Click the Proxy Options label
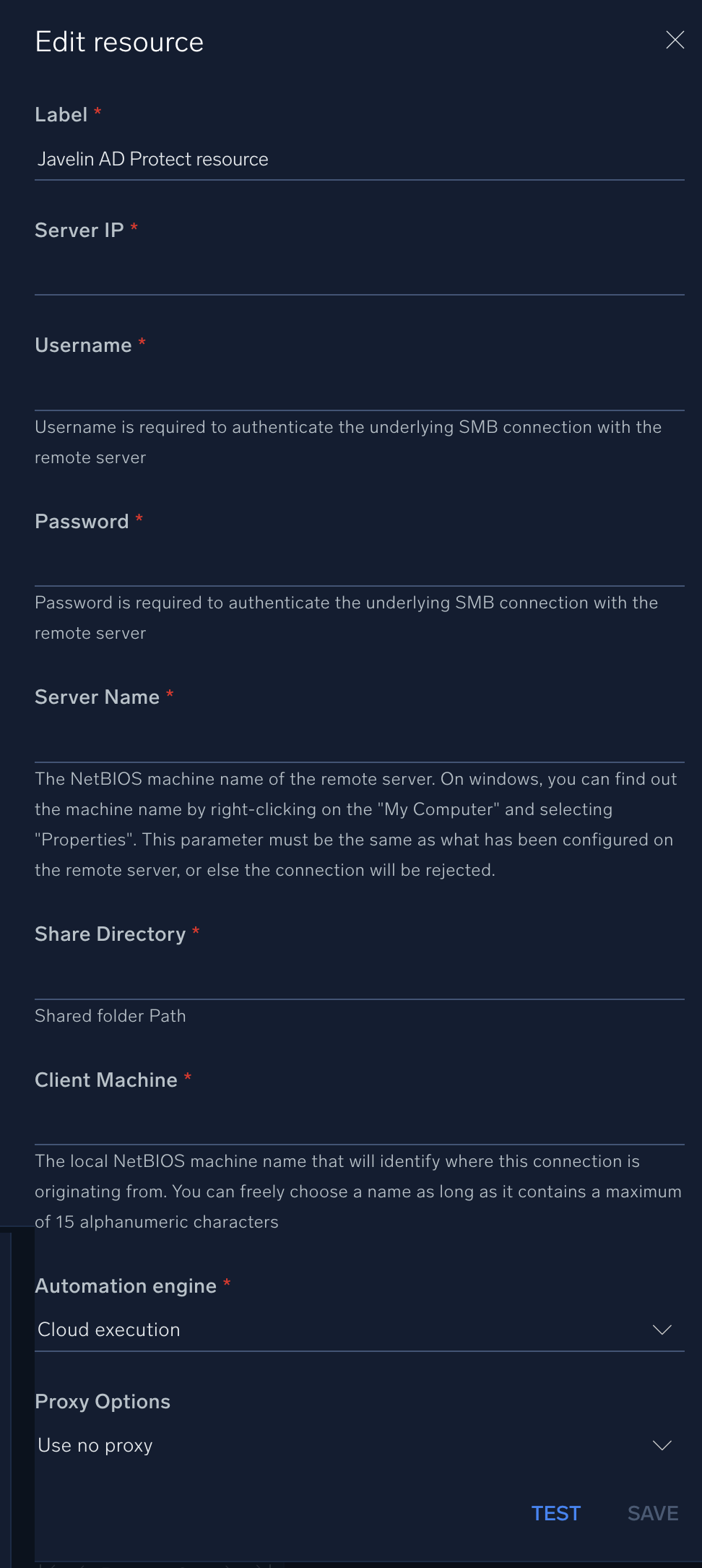Viewport: 702px width, 1568px height. coord(103,1402)
